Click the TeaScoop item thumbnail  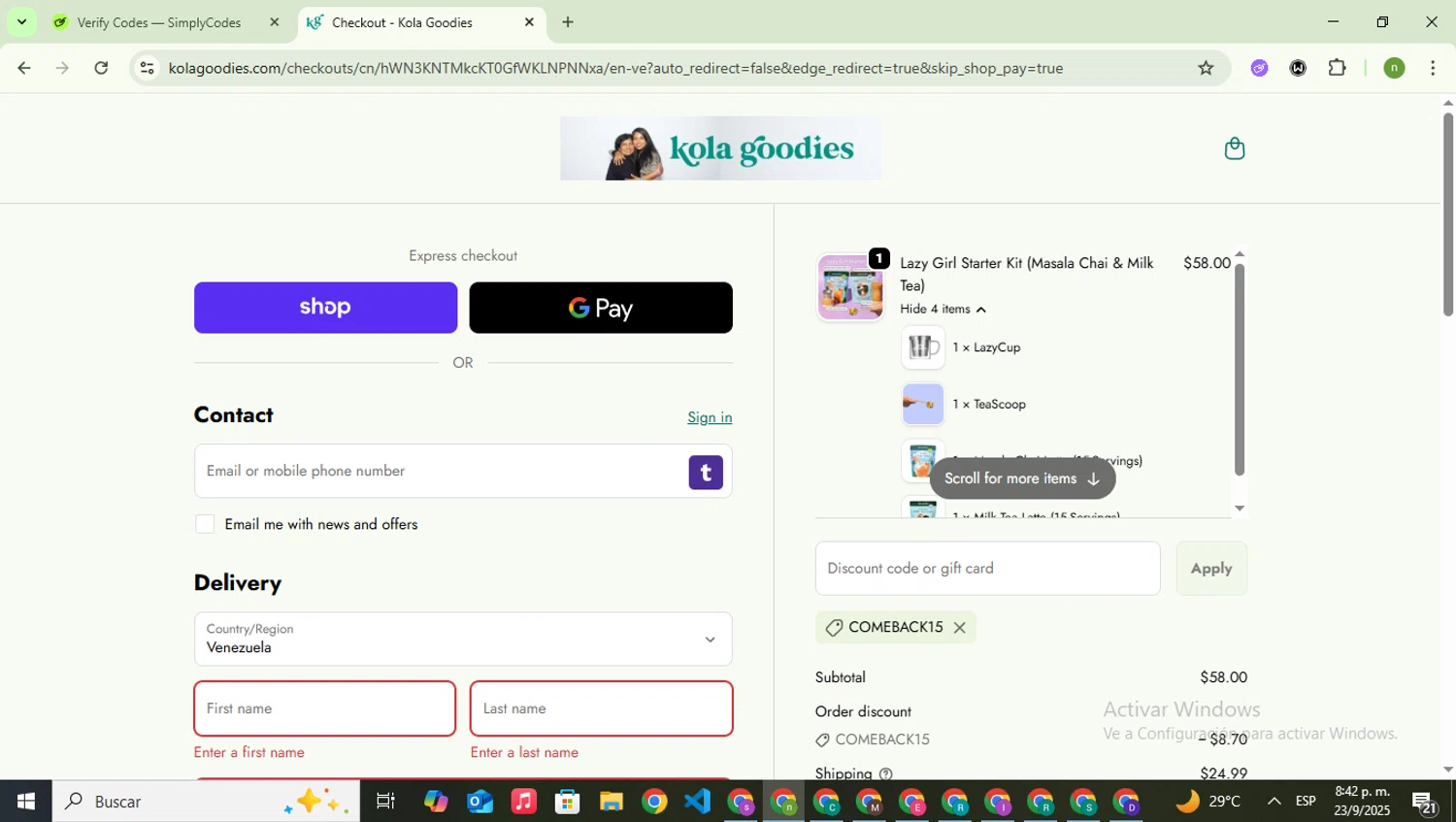tap(922, 405)
